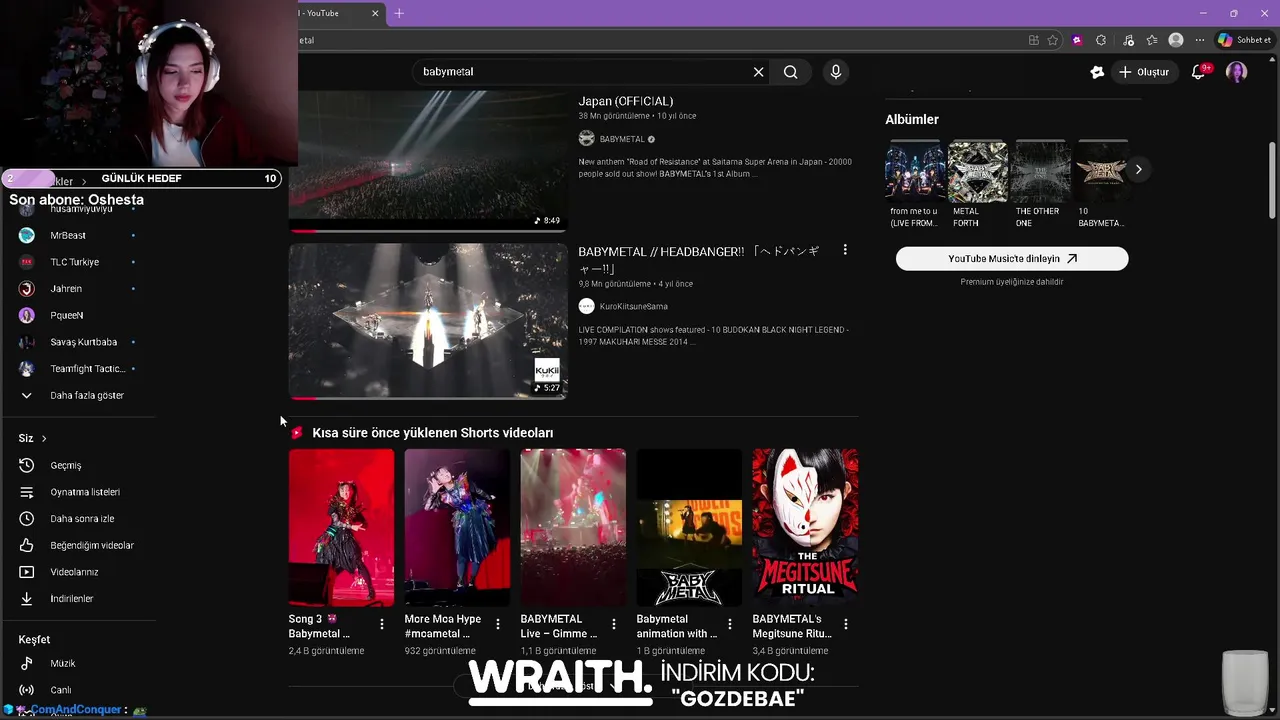Expand 'Daha fazla göster' subscriptions

78,395
